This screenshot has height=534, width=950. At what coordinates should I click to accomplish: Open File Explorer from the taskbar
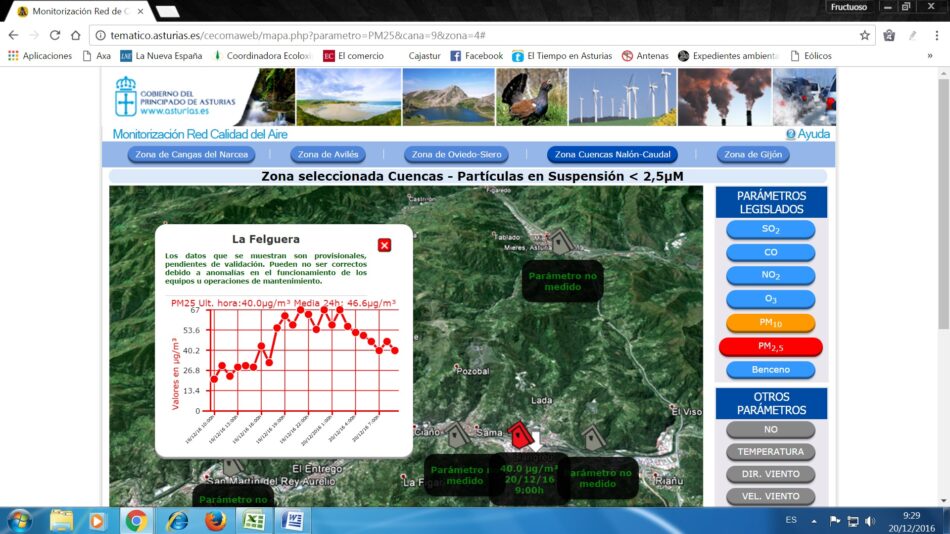(61, 521)
